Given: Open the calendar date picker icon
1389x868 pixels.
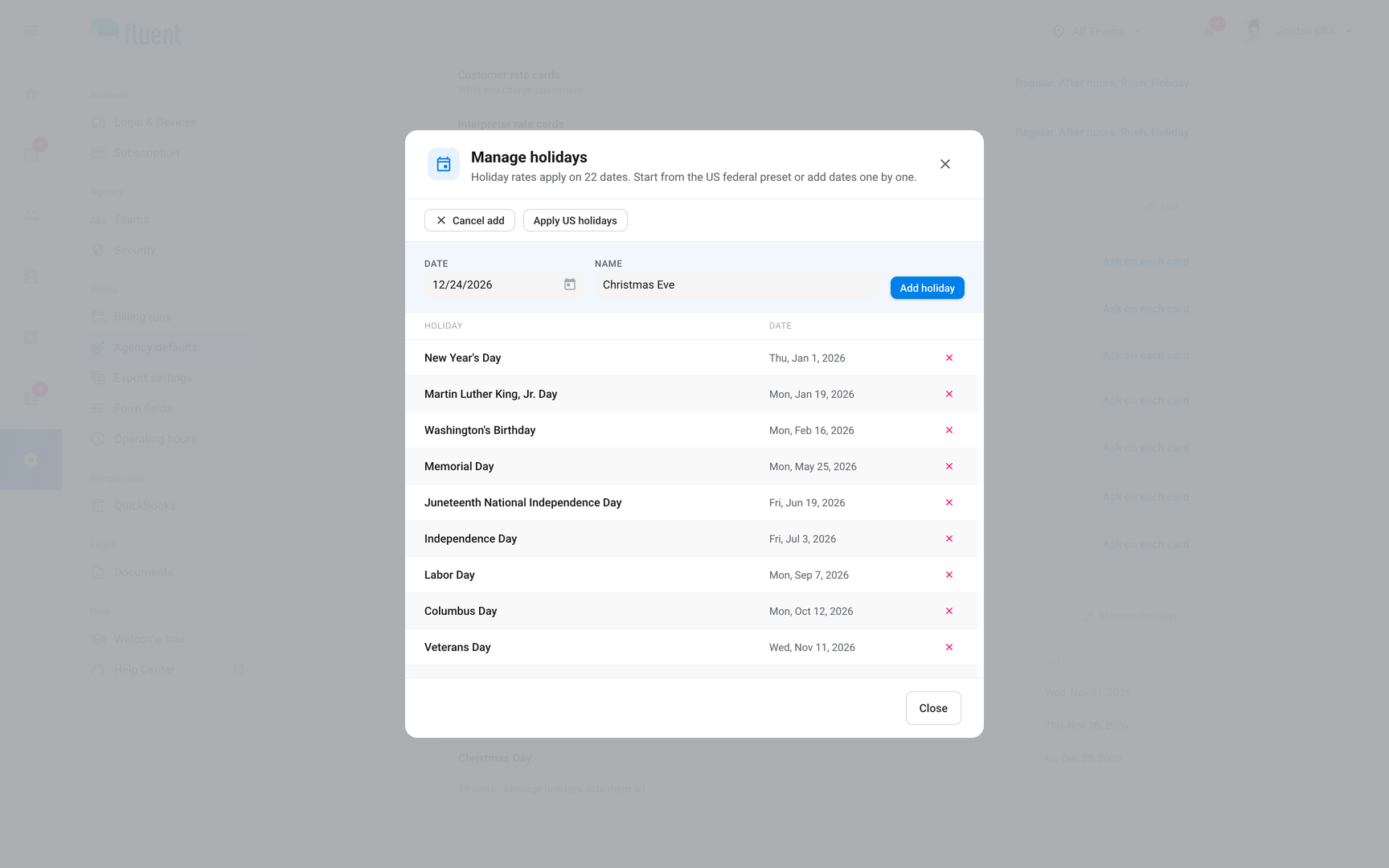Looking at the screenshot, I should (570, 285).
